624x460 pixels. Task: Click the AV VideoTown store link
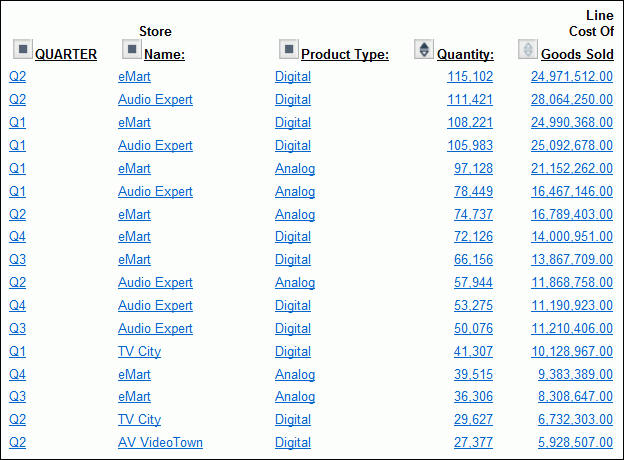click(160, 443)
